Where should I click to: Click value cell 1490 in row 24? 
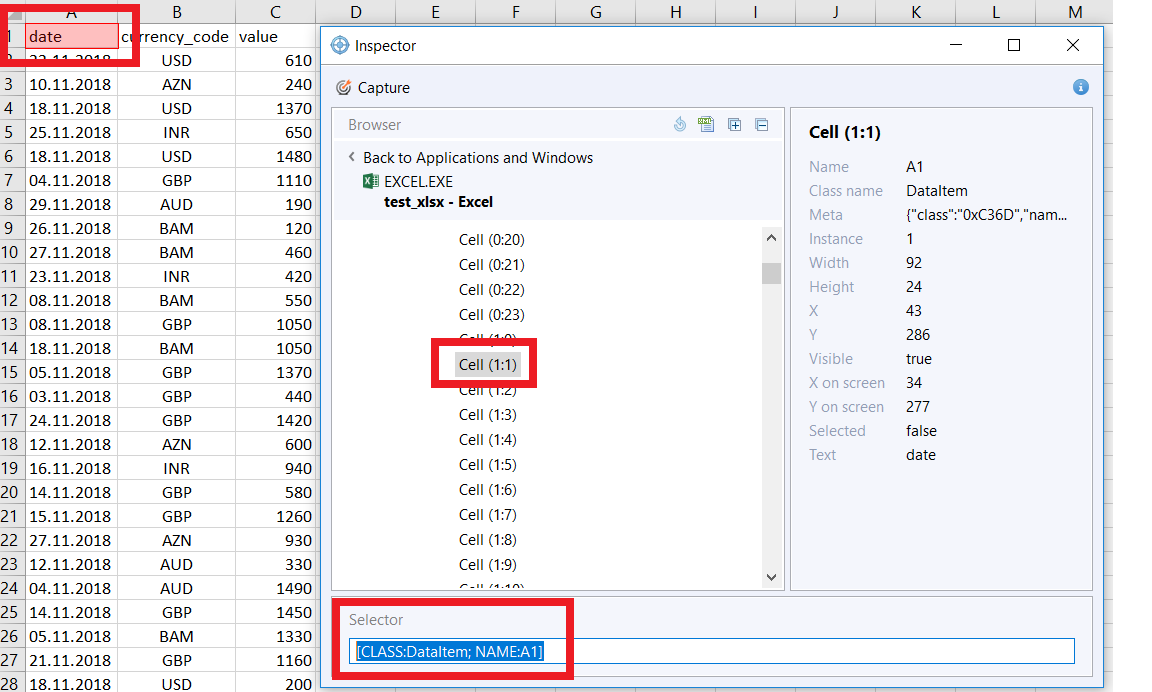[276, 588]
